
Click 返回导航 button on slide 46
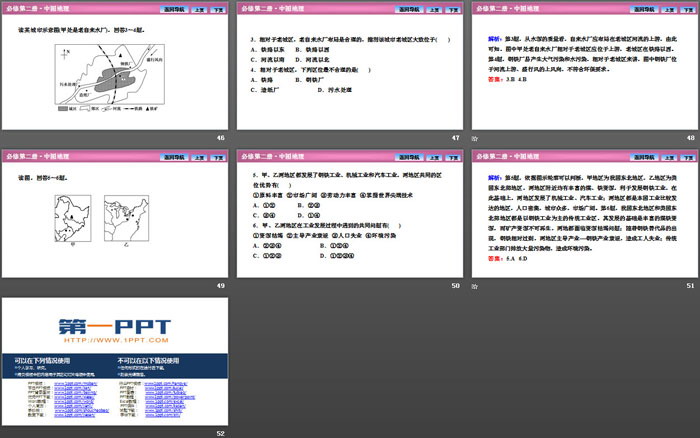tap(174, 9)
